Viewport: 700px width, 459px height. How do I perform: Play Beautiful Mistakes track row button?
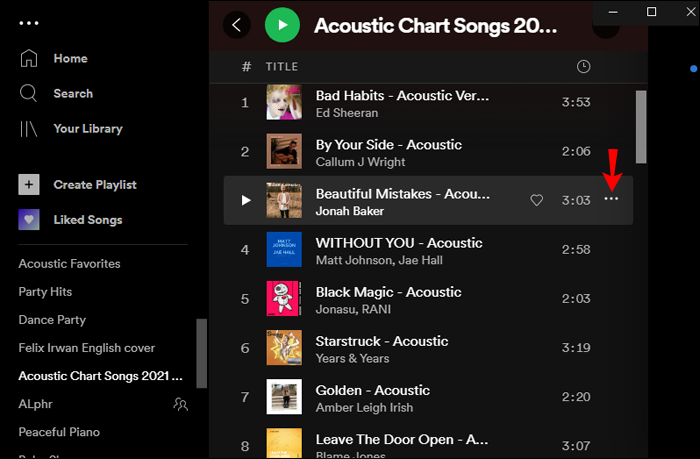246,200
